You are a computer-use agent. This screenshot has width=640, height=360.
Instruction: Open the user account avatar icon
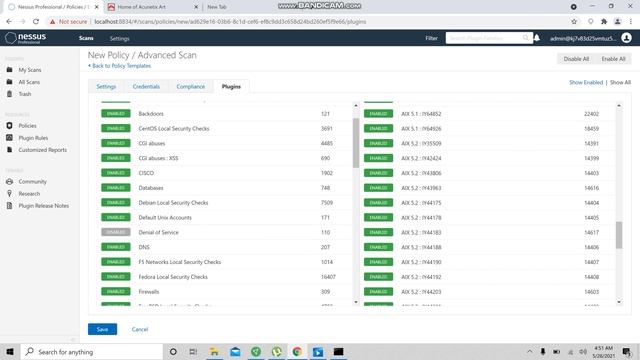627,38
